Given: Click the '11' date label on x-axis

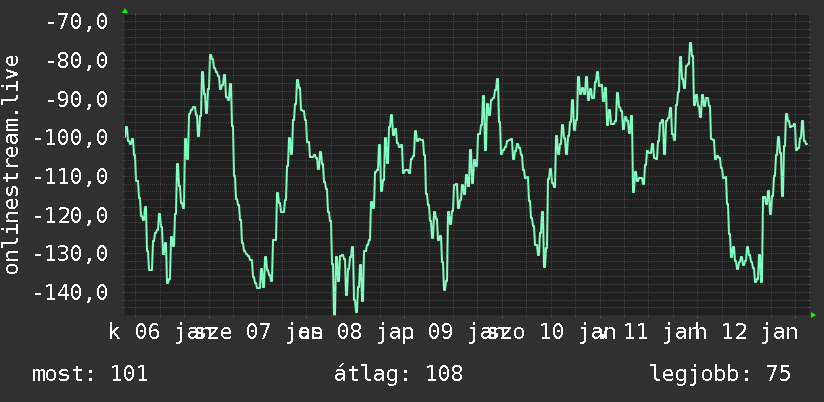Looking at the screenshot, I should click(x=636, y=332).
